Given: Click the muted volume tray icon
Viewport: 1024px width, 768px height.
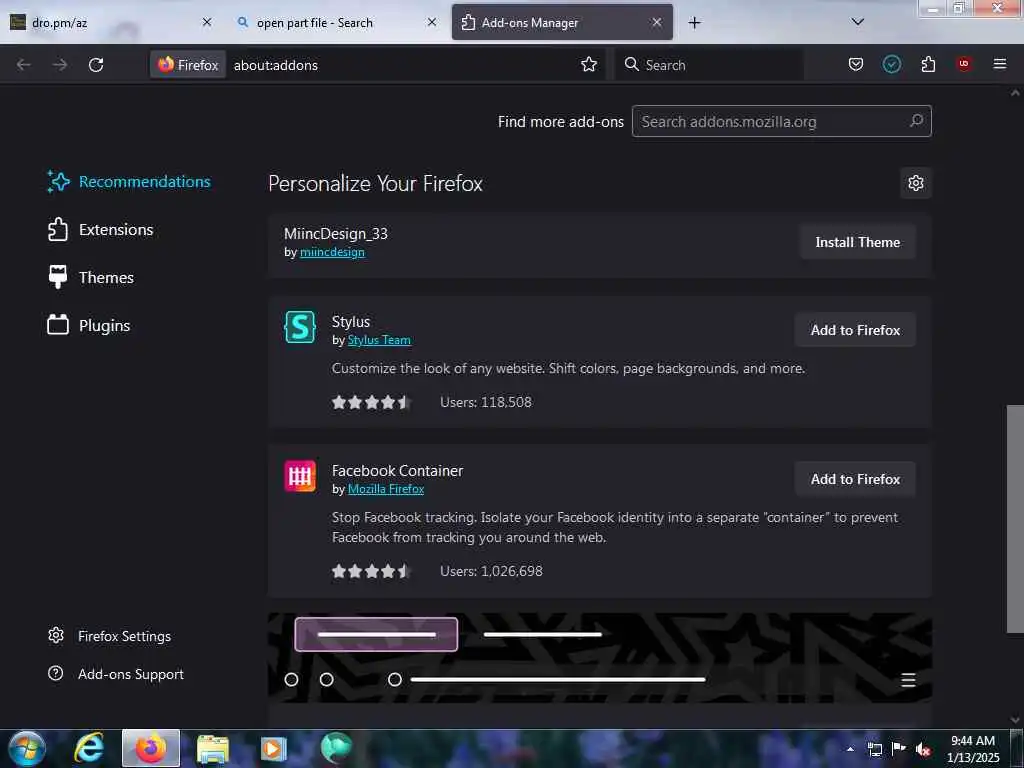Looking at the screenshot, I should (x=923, y=749).
